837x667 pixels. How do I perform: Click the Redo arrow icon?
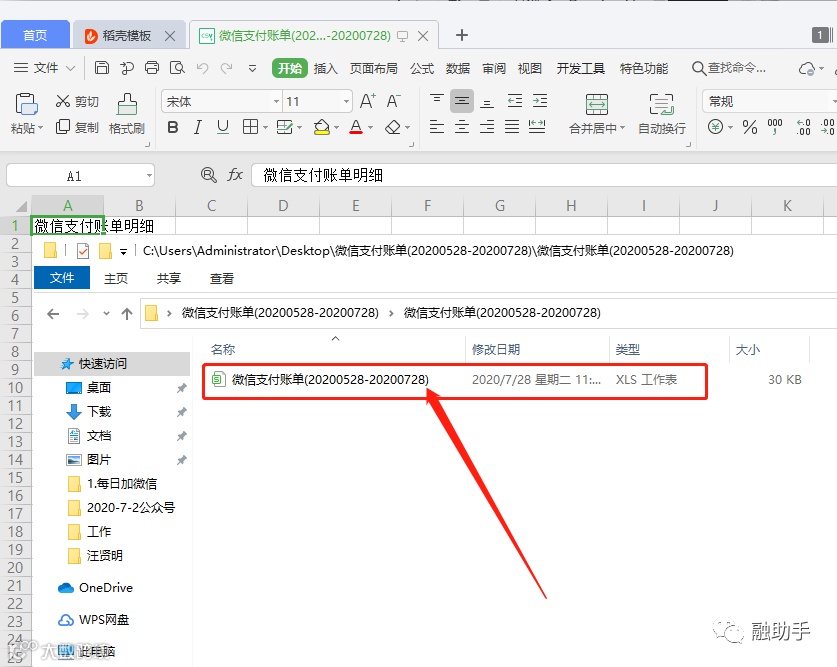[227, 68]
